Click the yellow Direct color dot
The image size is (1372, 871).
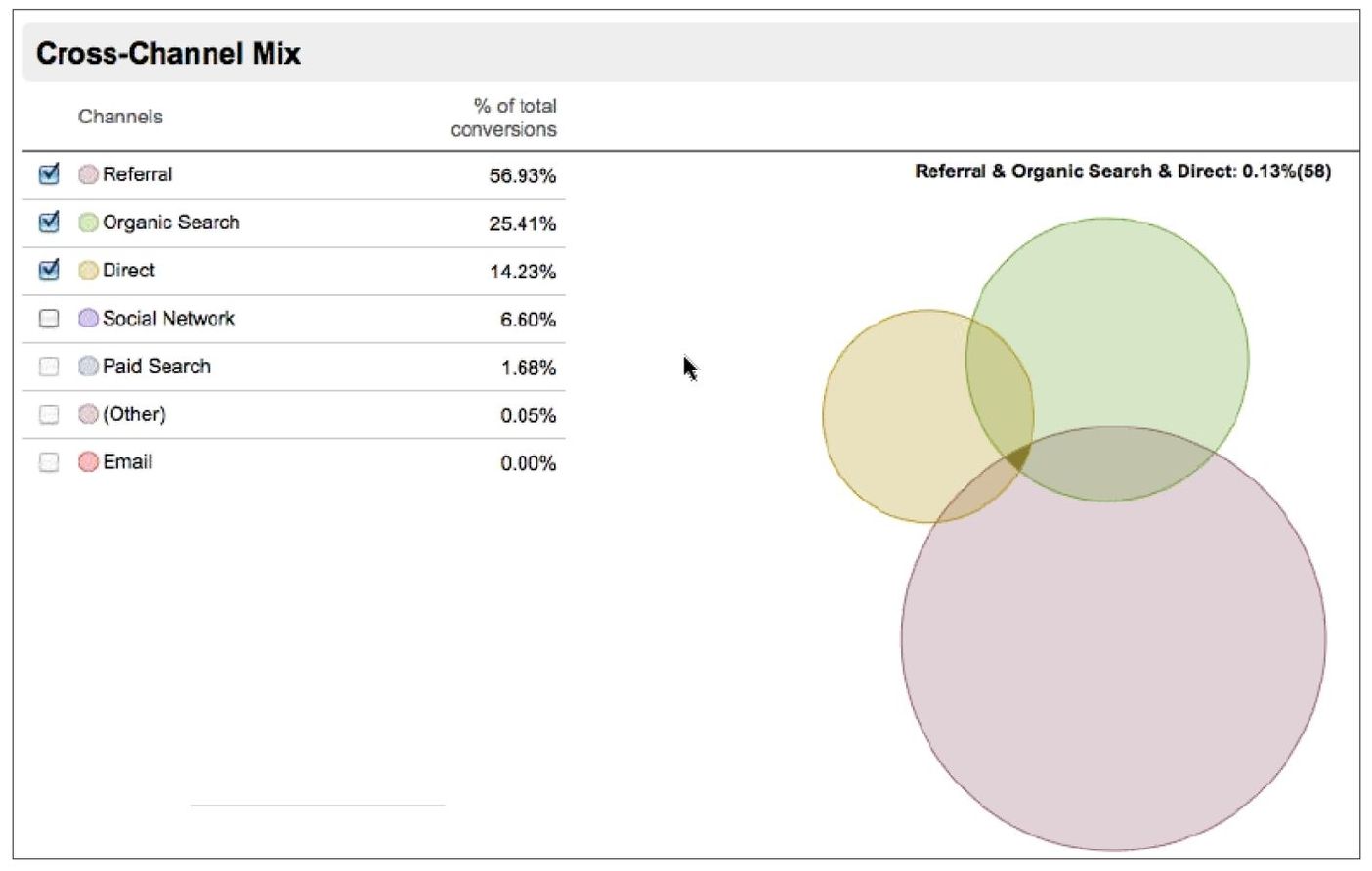(x=88, y=271)
